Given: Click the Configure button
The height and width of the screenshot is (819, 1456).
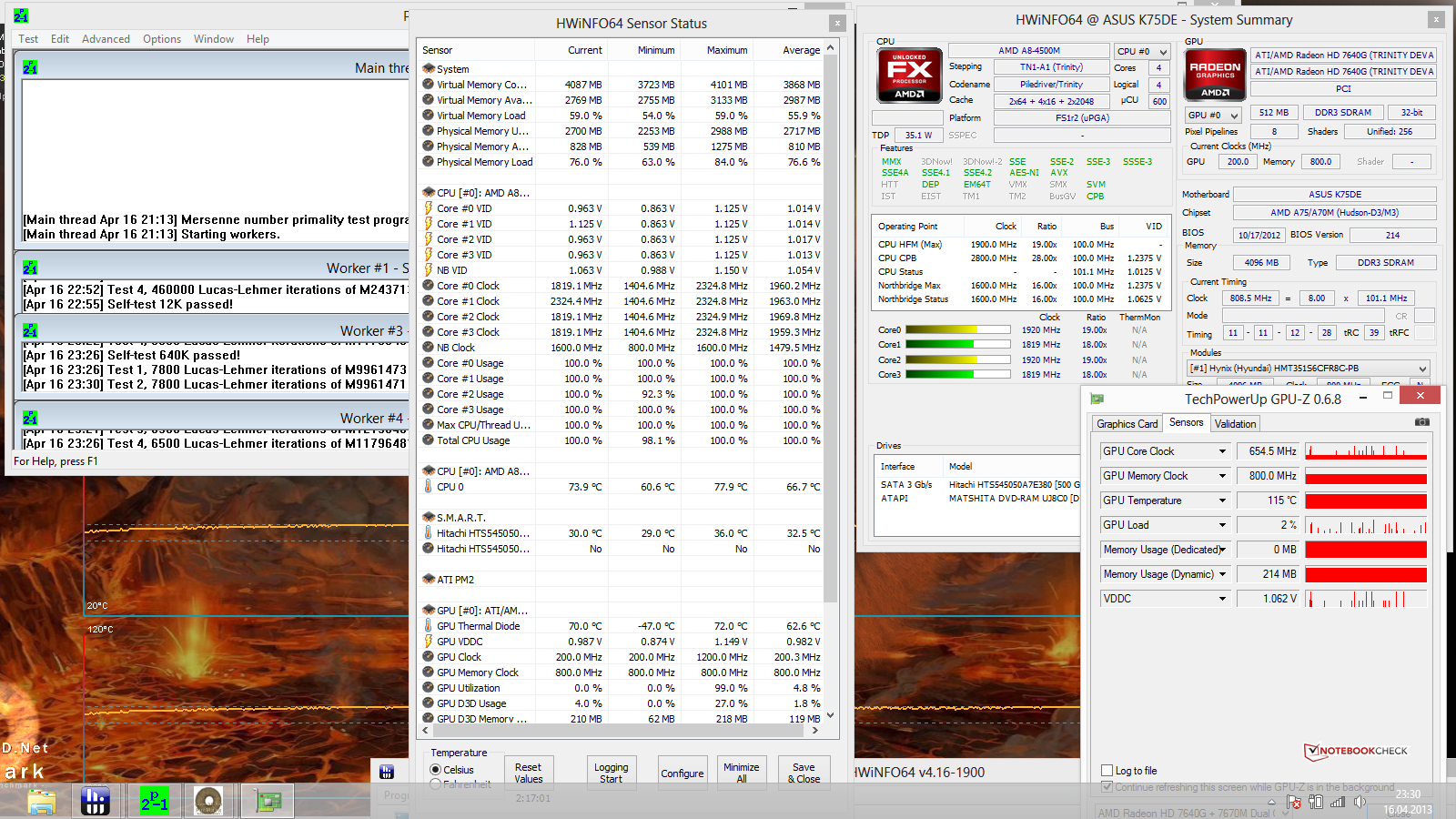Looking at the screenshot, I should coord(682,773).
